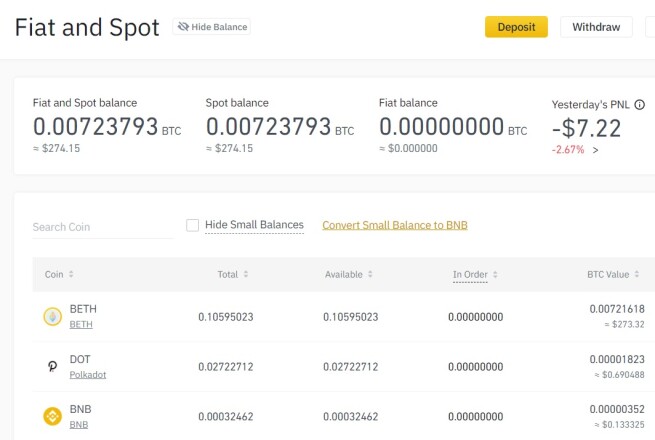
Task: Expand Yesterday's PNL details arrow
Action: (595, 150)
